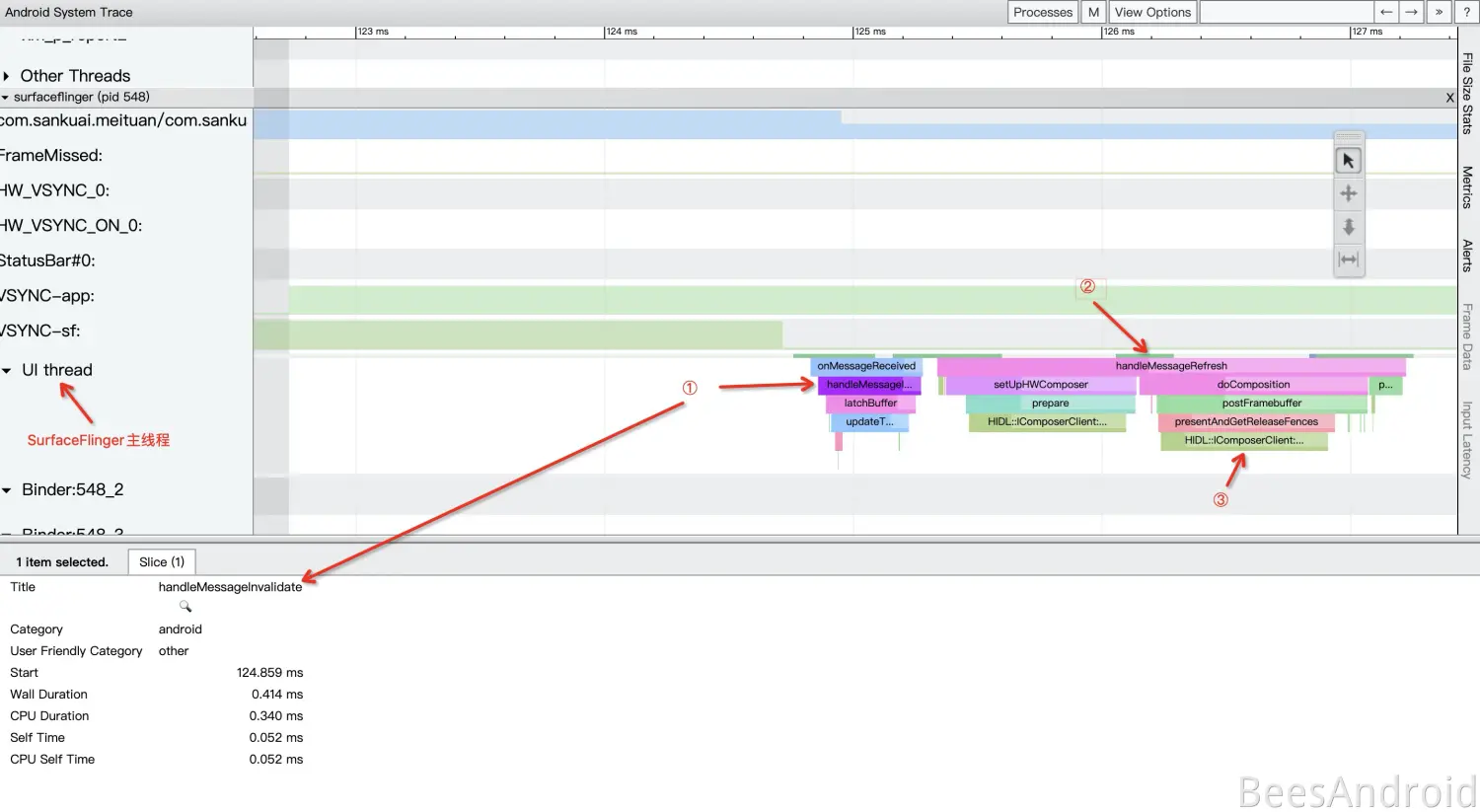This screenshot has height=812, width=1480.
Task: Select the arrow selection tool
Action: point(1348,161)
